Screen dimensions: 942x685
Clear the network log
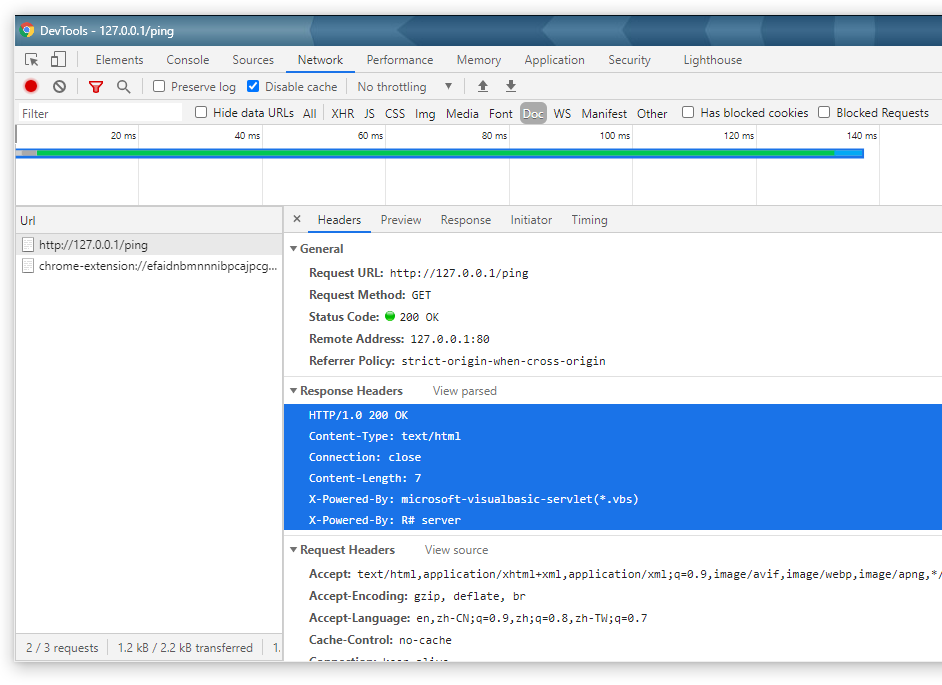point(59,87)
